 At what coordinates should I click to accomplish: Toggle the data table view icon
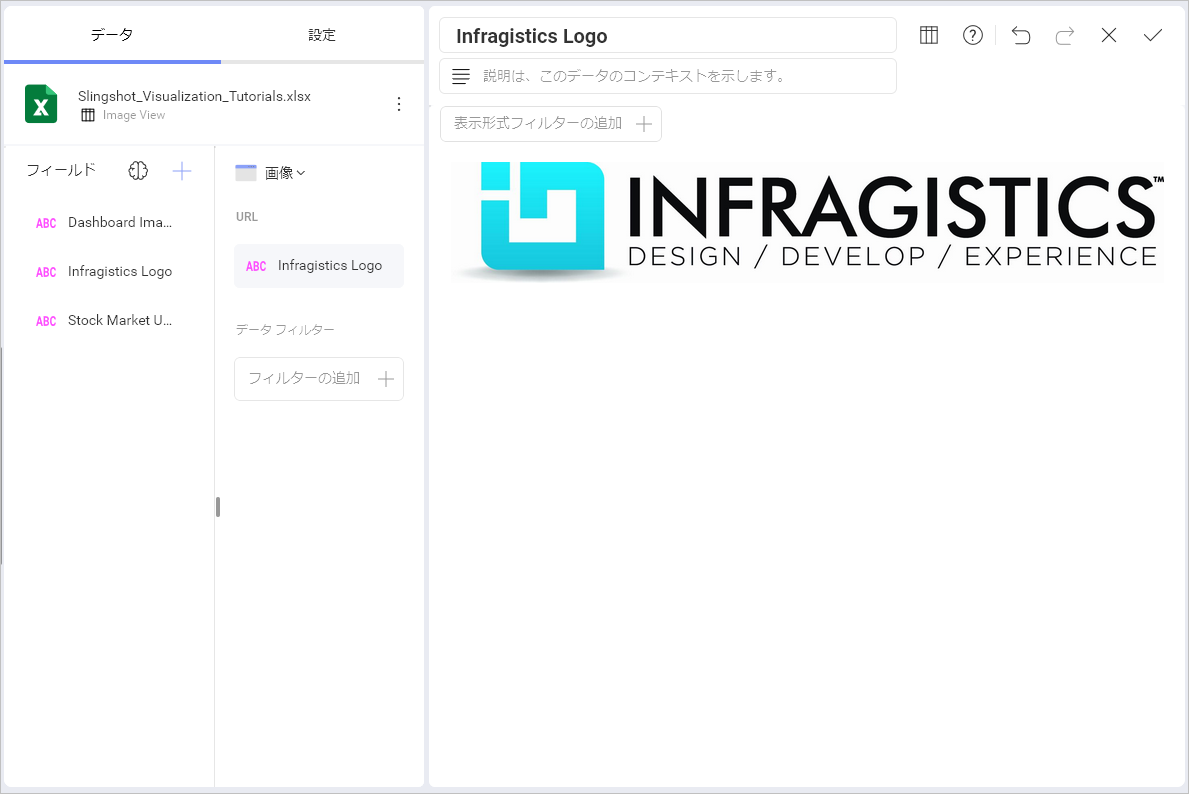[x=929, y=35]
